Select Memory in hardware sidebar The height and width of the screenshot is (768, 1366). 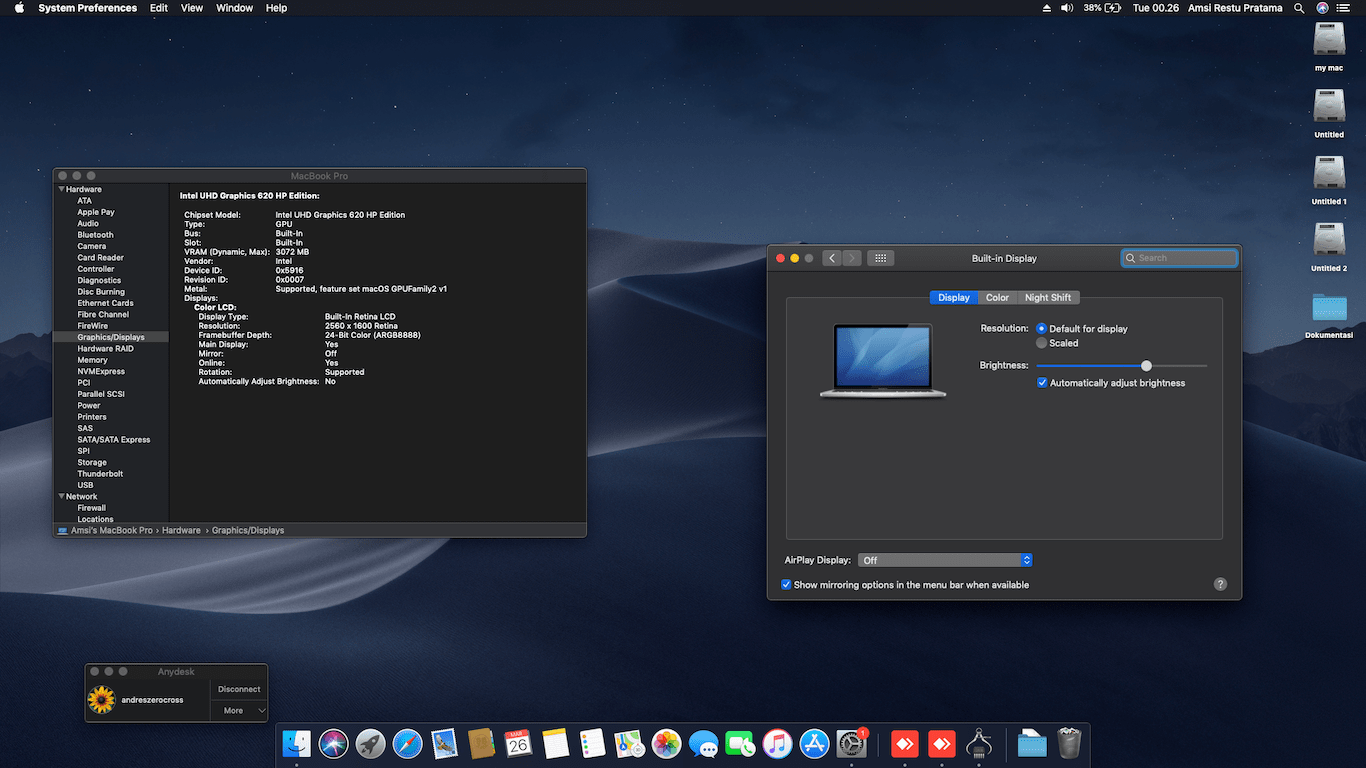pos(93,360)
